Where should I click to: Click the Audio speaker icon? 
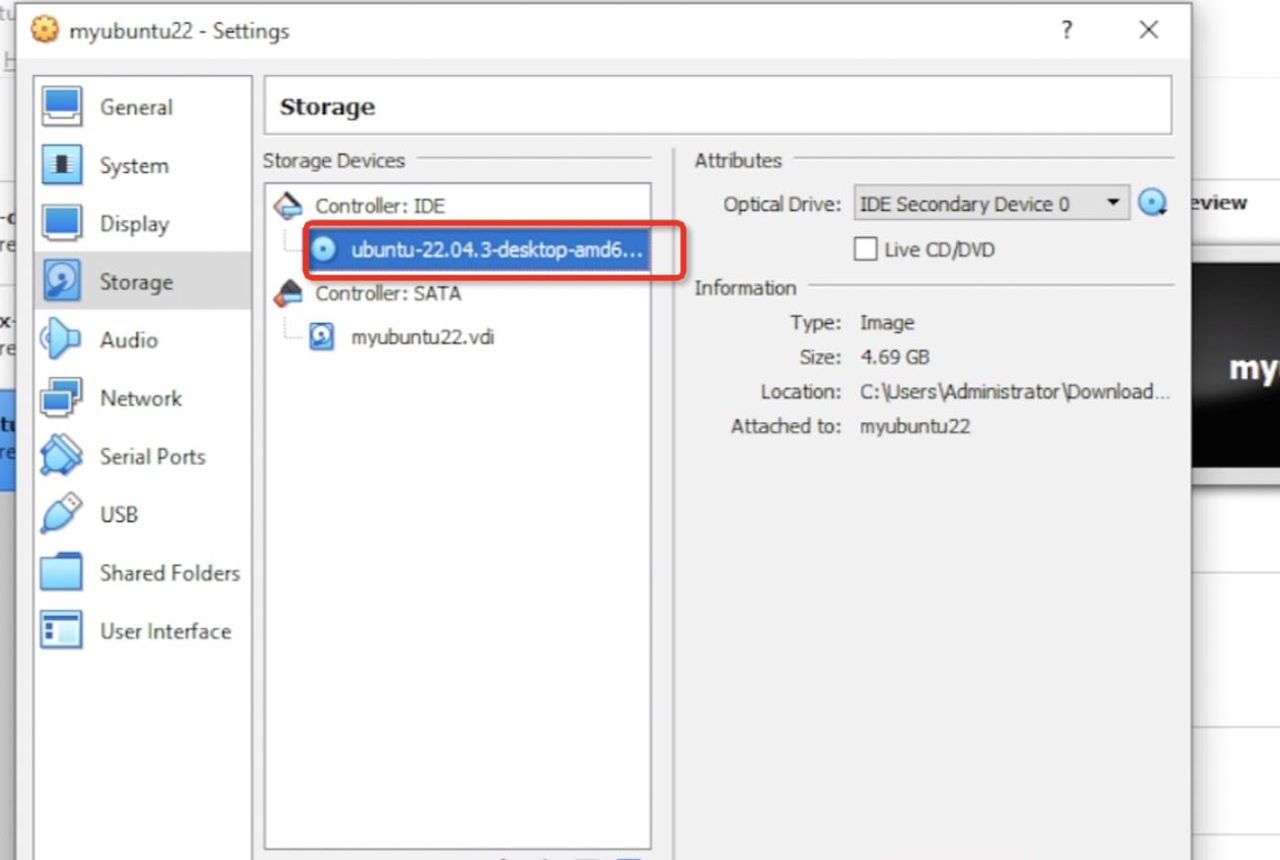pyautogui.click(x=60, y=340)
